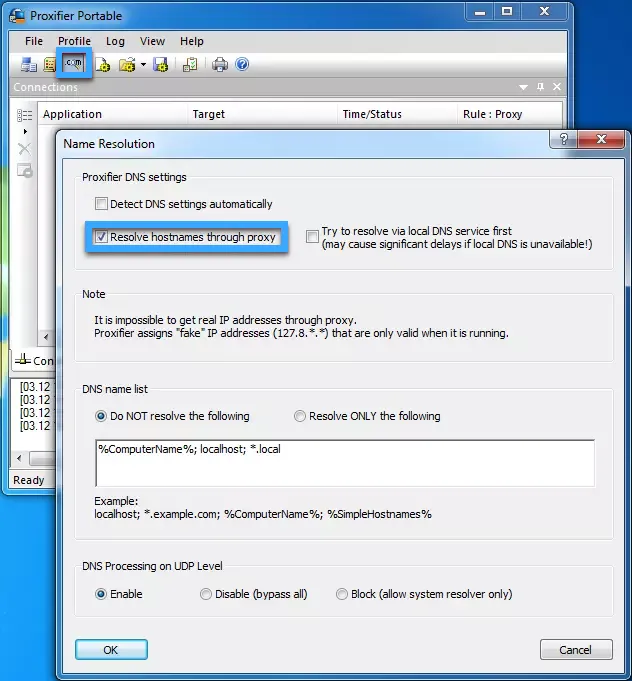Click connections list left scroll arrow
Viewport: 632px width, 681px height.
click(x=46, y=337)
